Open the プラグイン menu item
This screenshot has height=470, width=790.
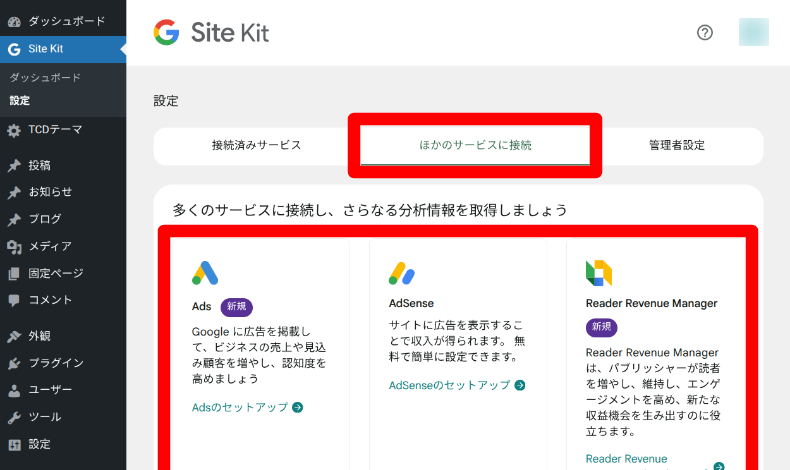pyautogui.click(x=63, y=364)
